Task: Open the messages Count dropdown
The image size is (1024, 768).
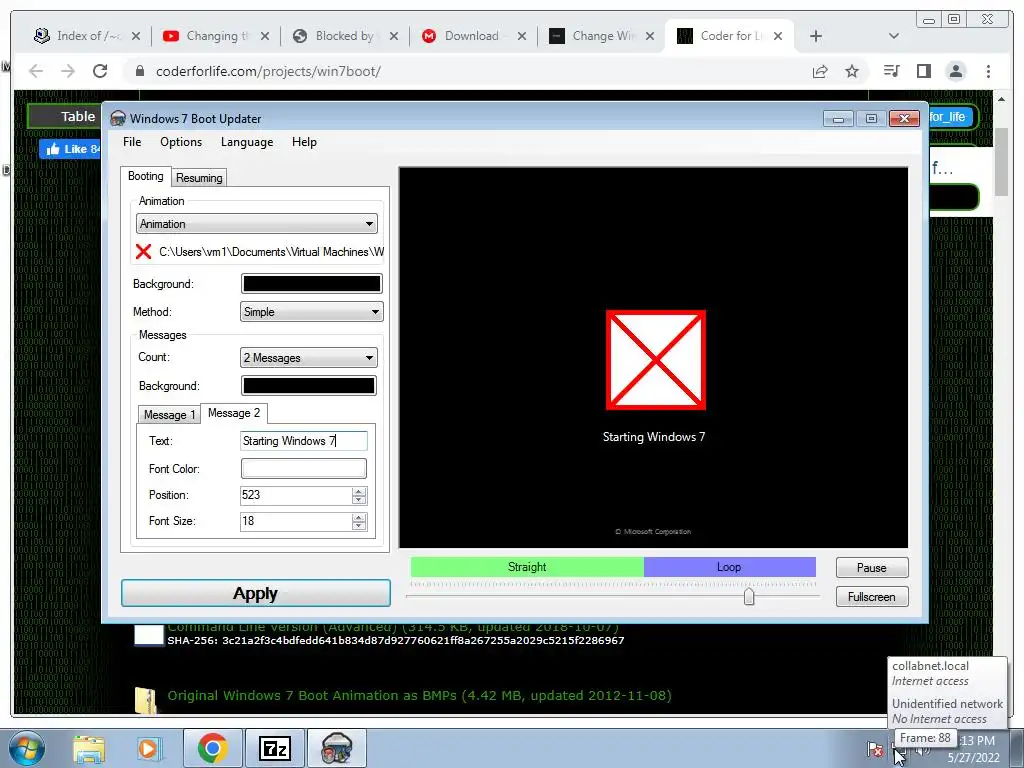Action: pos(308,357)
